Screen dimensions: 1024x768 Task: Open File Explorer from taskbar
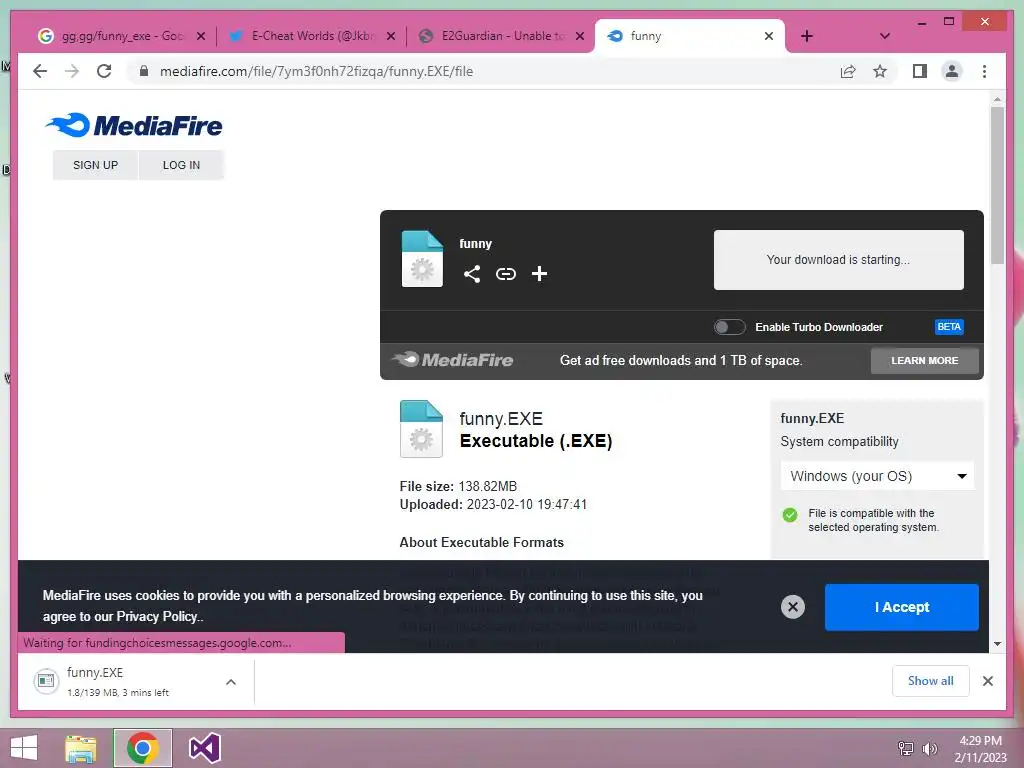coord(81,748)
